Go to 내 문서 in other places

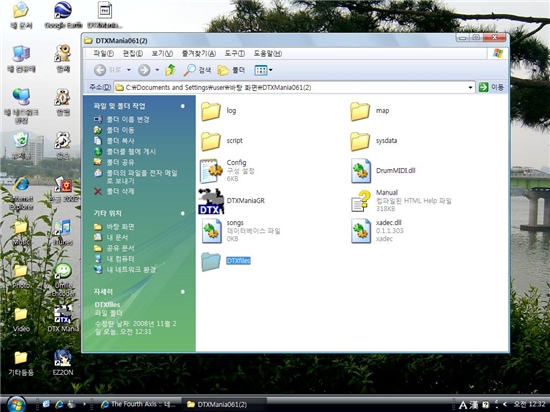(x=111, y=238)
